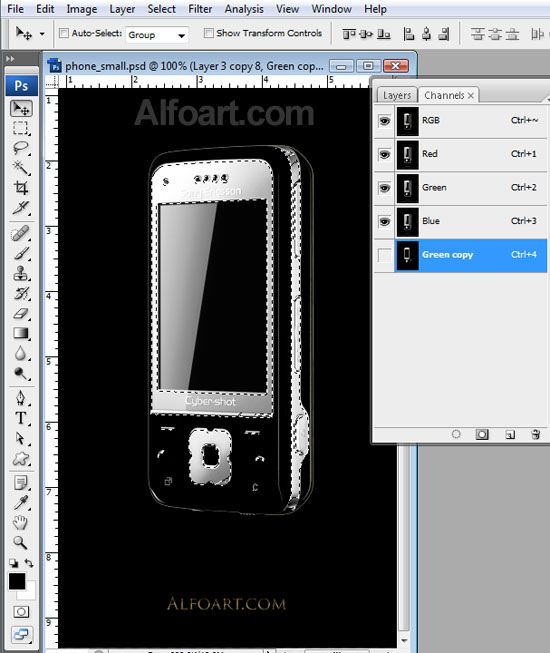Viewport: 550px width, 653px height.
Task: Open the Filter menu
Action: coord(200,9)
